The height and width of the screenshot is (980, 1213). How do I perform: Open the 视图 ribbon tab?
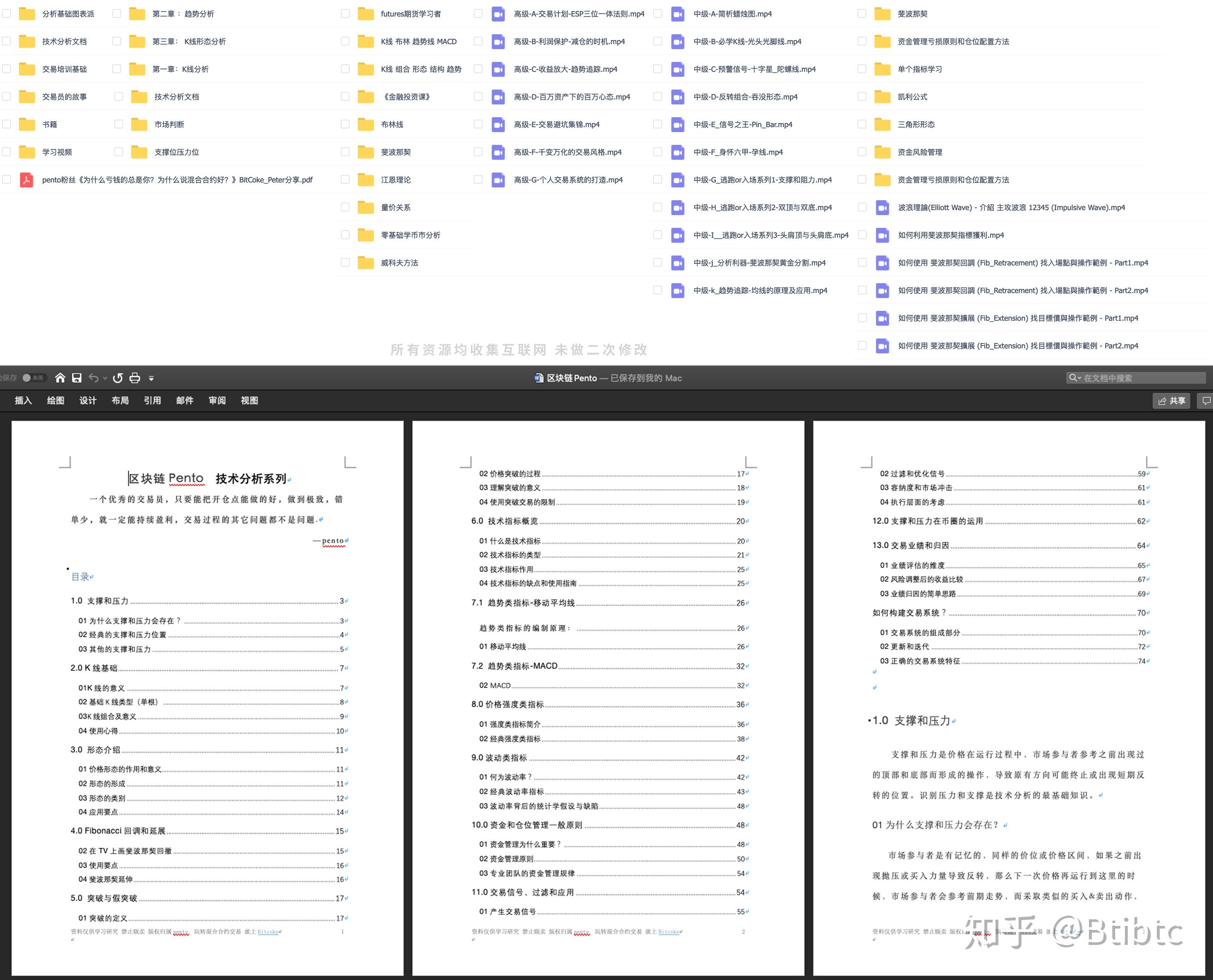click(249, 400)
